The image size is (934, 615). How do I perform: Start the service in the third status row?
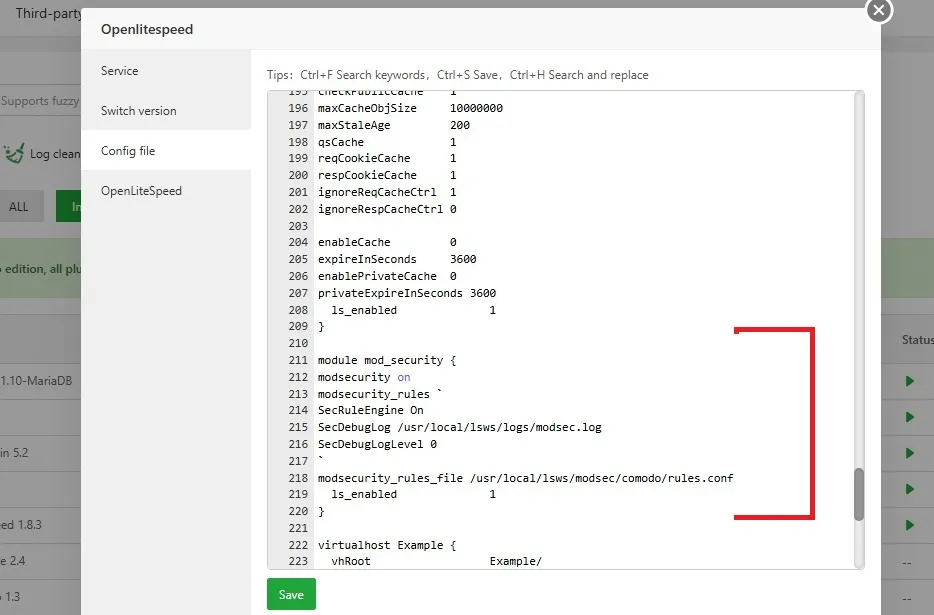coord(908,453)
